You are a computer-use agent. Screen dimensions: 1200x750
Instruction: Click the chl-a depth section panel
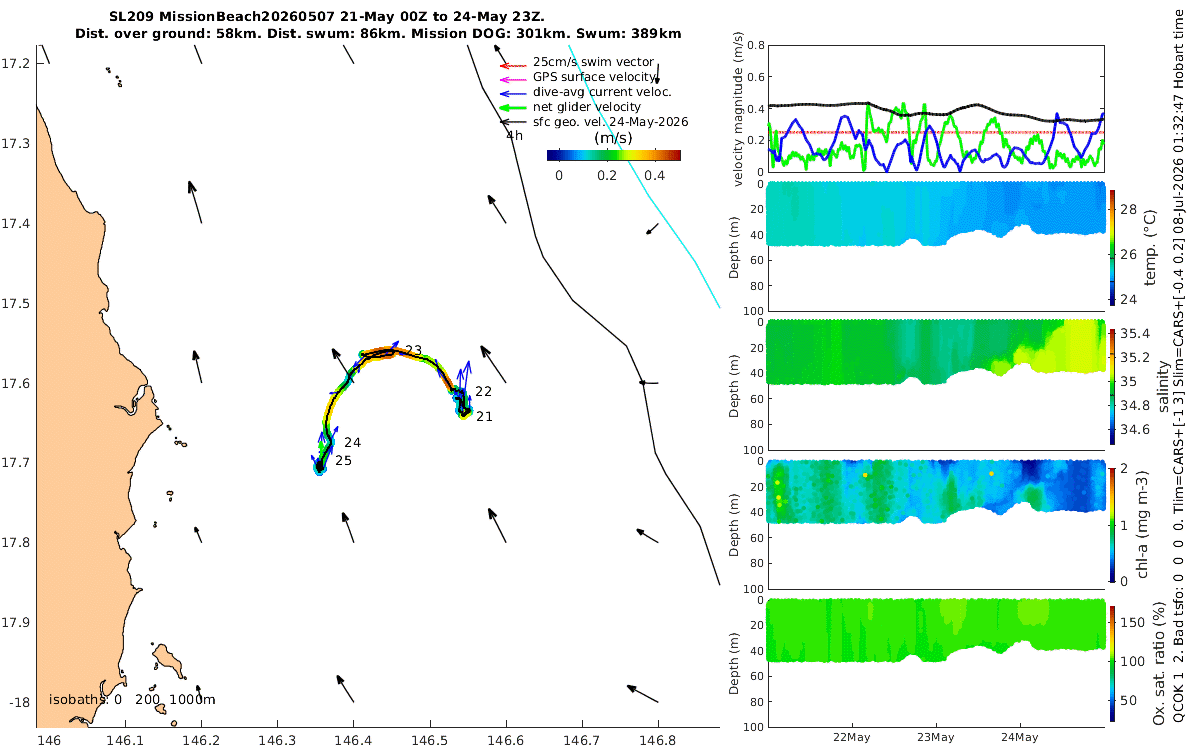[936, 524]
